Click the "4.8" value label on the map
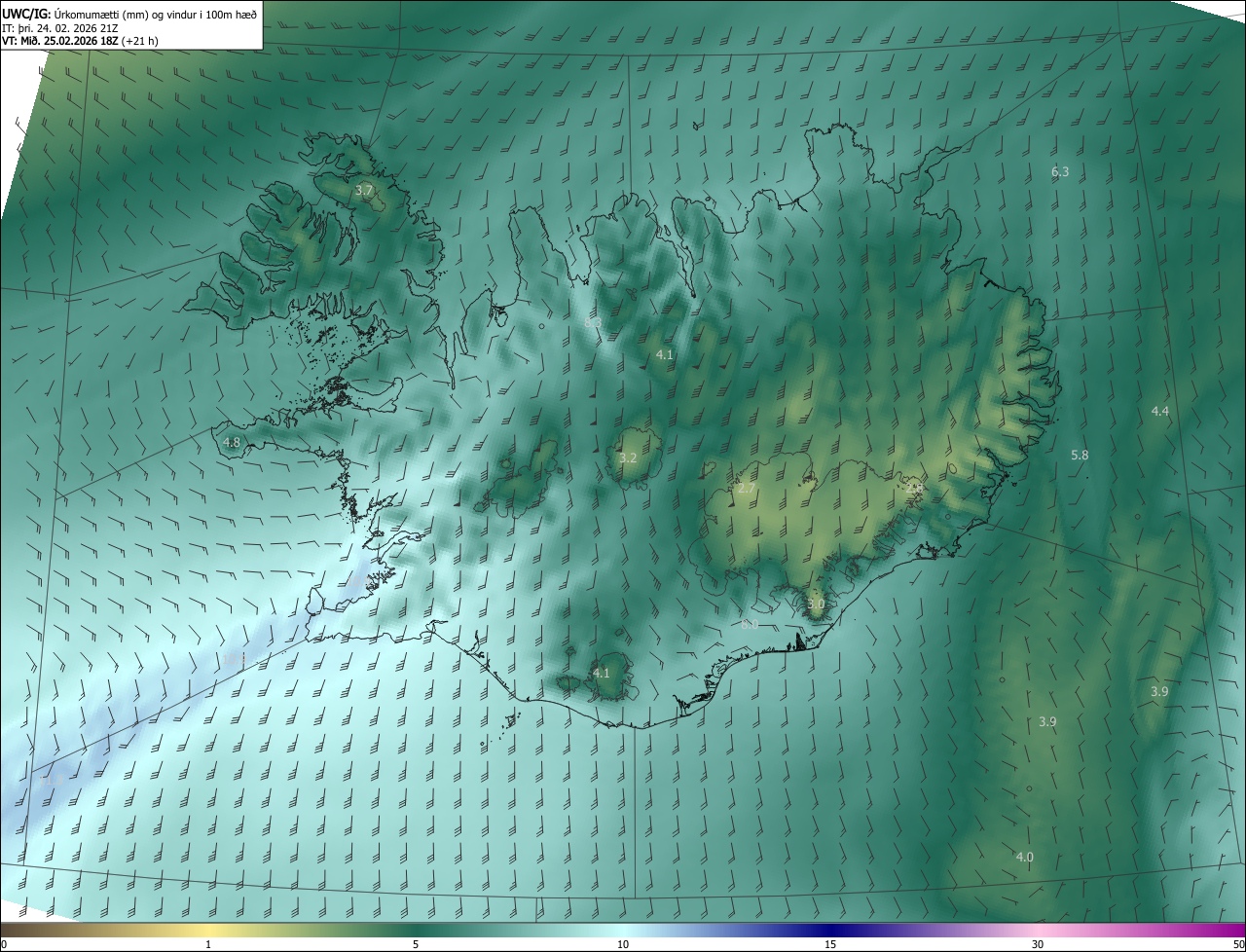Image resolution: width=1246 pixels, height=952 pixels. tap(232, 442)
